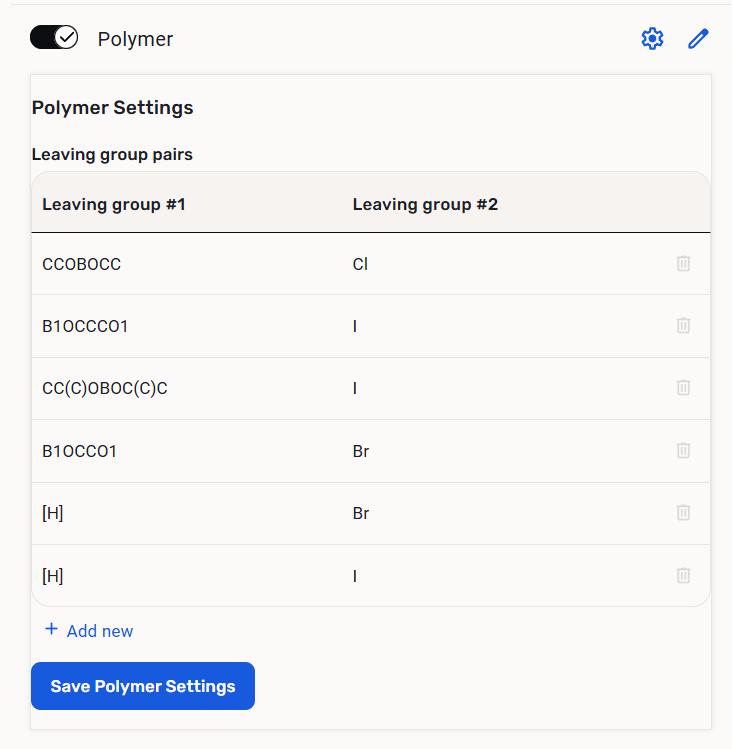Click the CCOBOCC leaving group cell
Image resolution: width=732 pixels, height=749 pixels.
81,264
